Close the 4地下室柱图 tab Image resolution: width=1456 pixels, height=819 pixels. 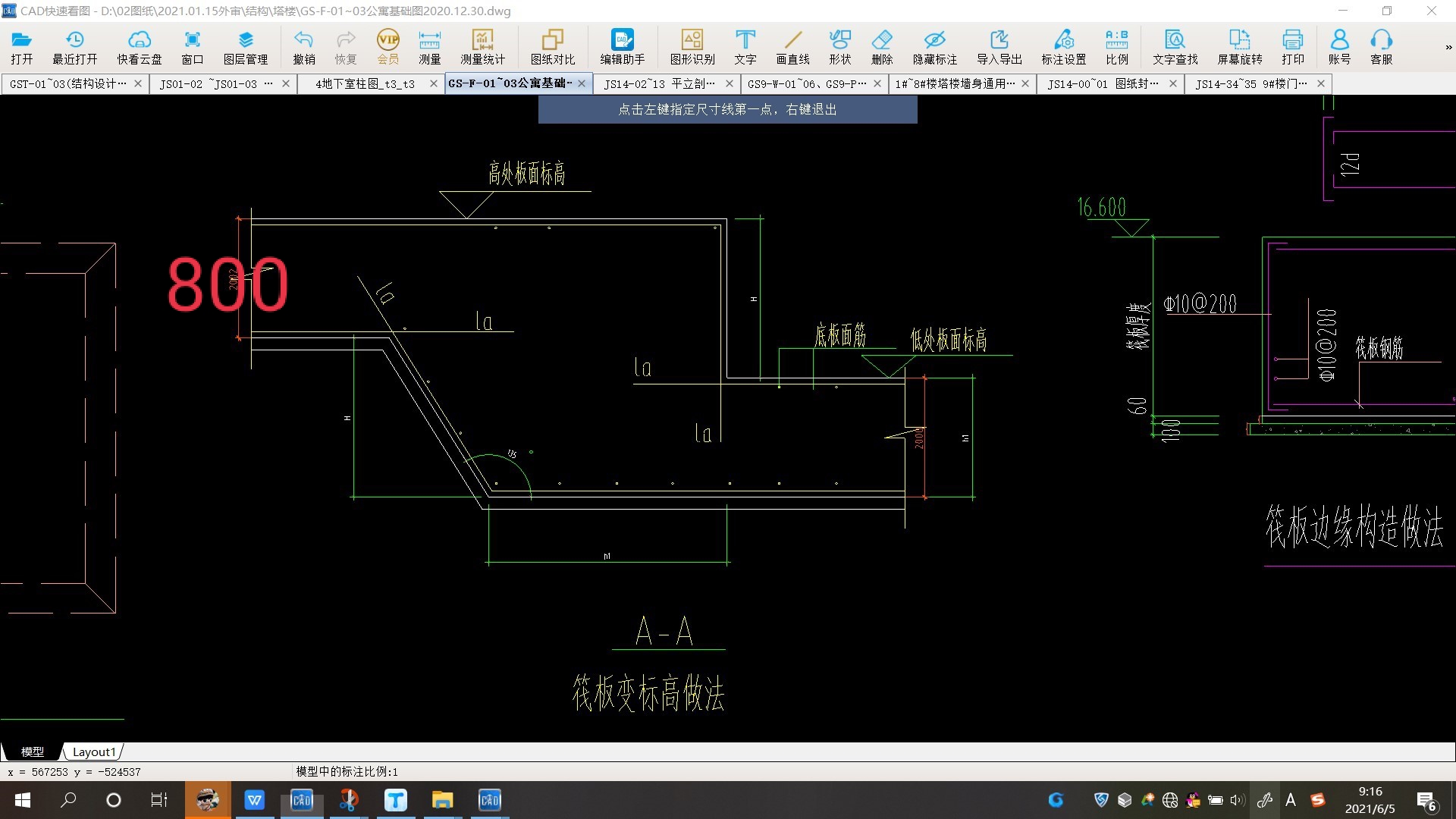[x=434, y=83]
